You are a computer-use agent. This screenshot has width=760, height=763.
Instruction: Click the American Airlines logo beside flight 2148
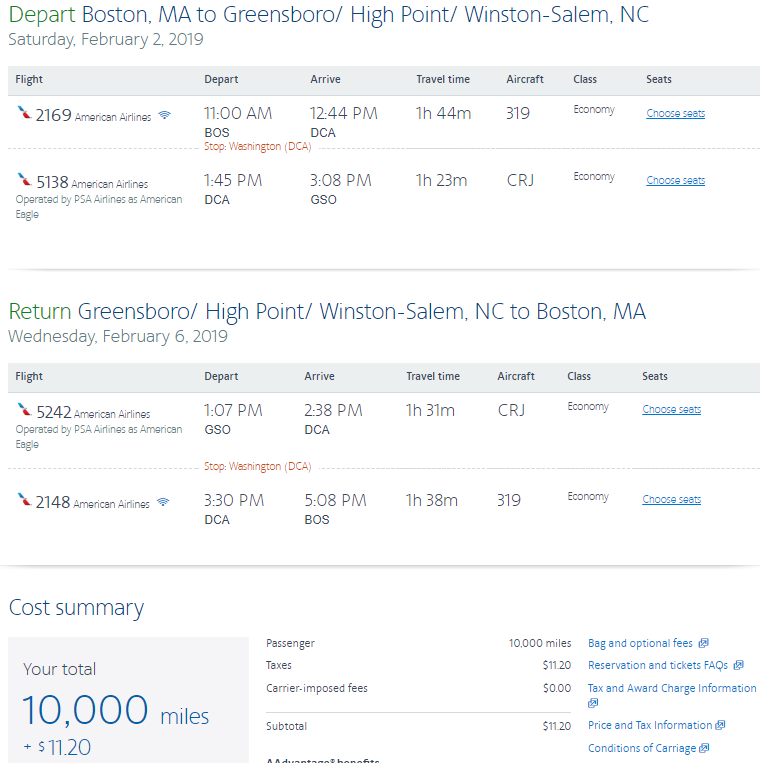[24, 500]
